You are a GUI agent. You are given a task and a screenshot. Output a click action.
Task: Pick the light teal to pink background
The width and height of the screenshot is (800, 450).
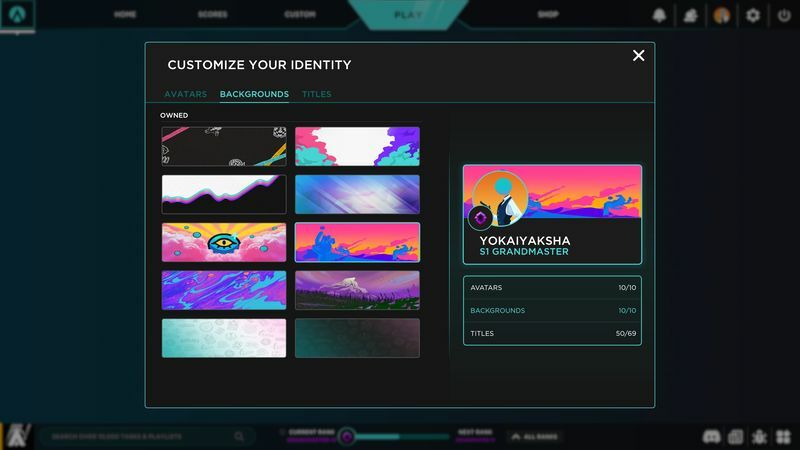click(x=224, y=338)
